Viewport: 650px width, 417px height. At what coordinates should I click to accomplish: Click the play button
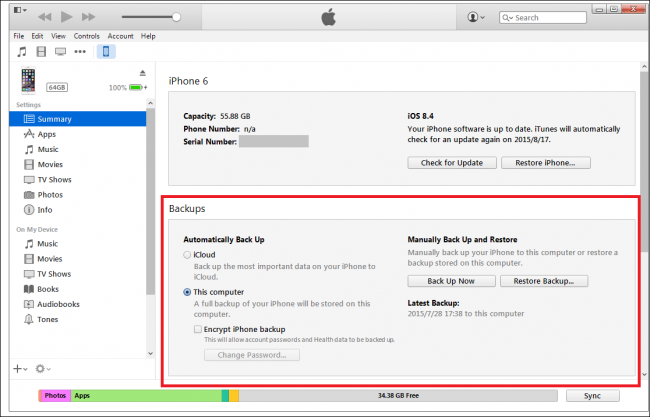[66, 17]
